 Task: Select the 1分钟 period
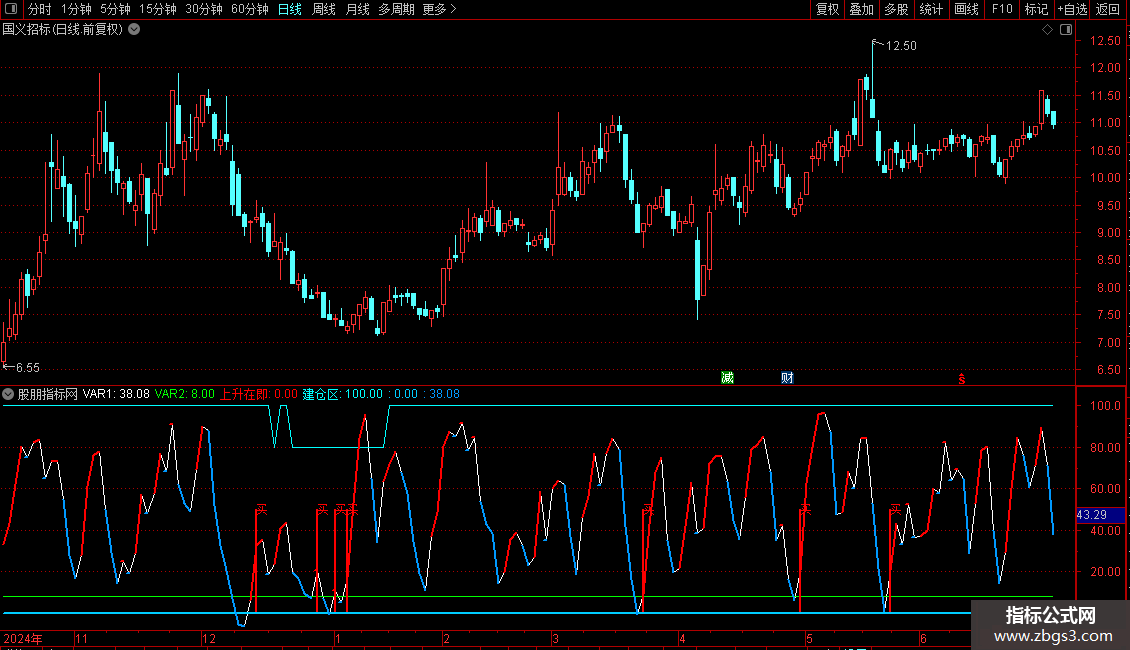76,9
